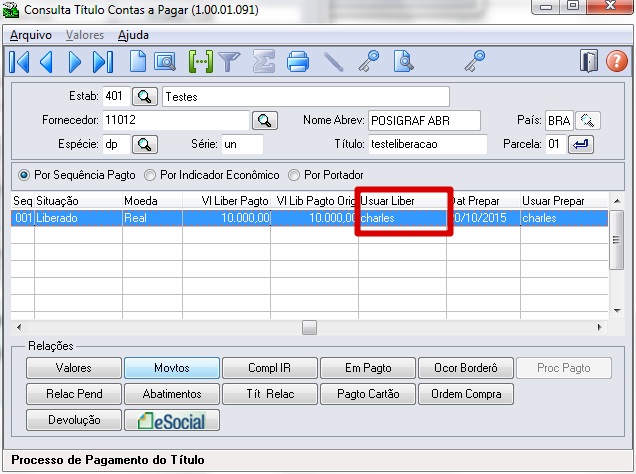Image resolution: width=636 pixels, height=474 pixels.
Task: Click the Estab field containing 401
Action: tap(116, 97)
